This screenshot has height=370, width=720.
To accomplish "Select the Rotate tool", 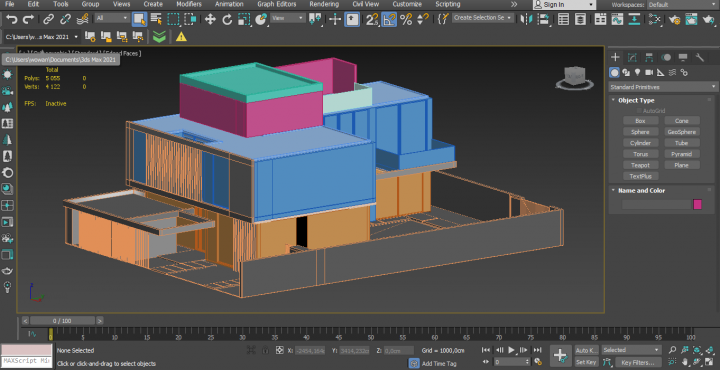I will point(227,19).
